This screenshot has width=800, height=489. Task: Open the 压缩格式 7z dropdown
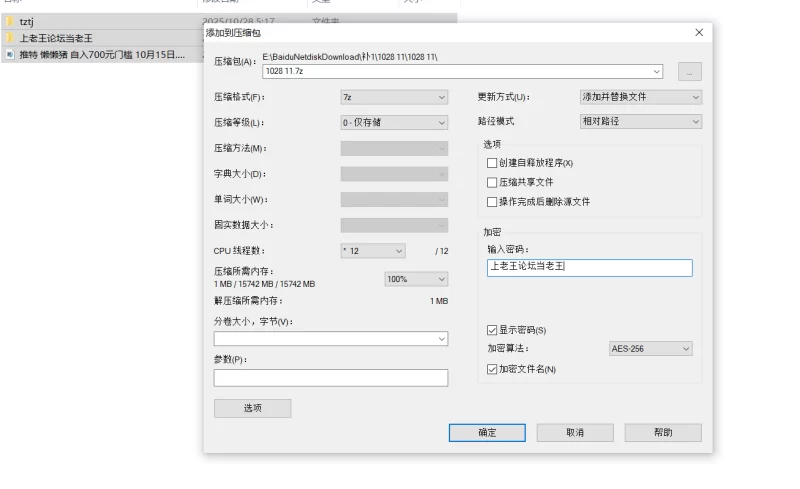pyautogui.click(x=394, y=97)
